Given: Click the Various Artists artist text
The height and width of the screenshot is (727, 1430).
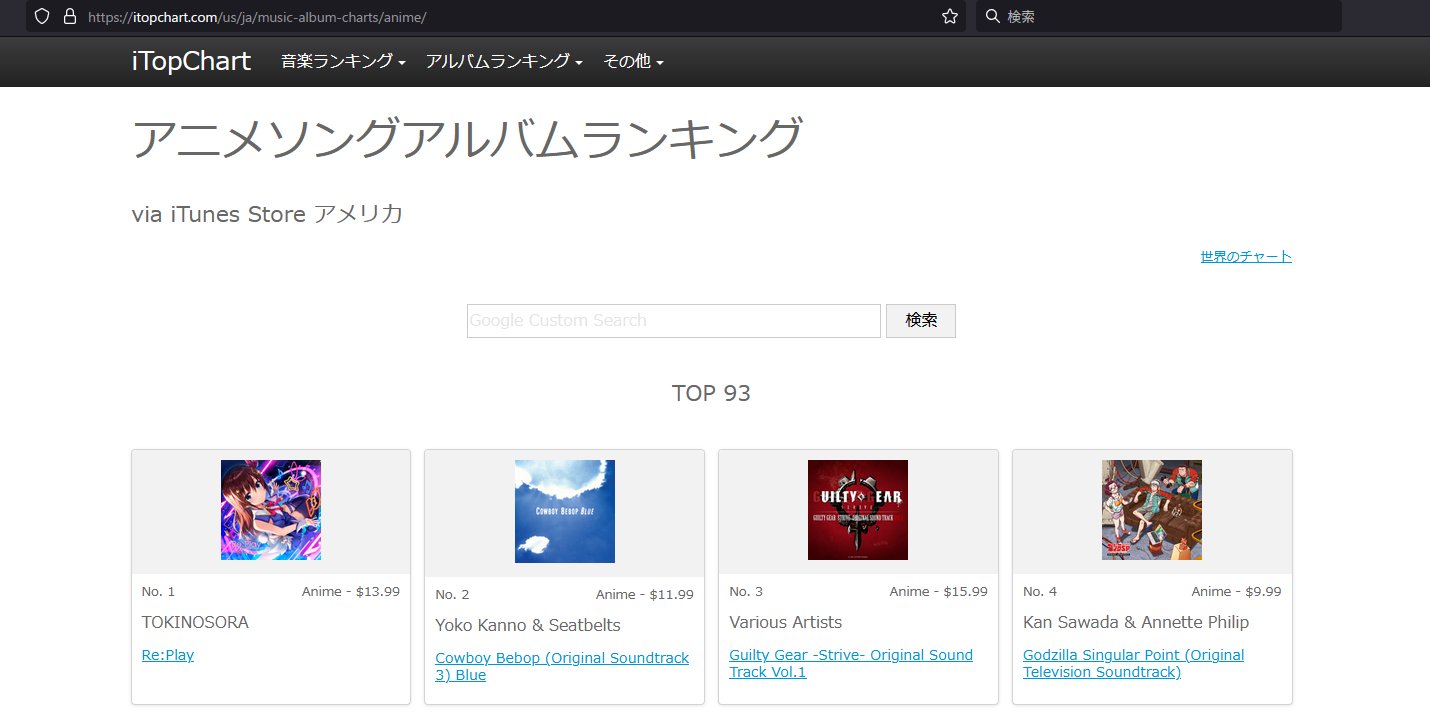Looking at the screenshot, I should [786, 622].
